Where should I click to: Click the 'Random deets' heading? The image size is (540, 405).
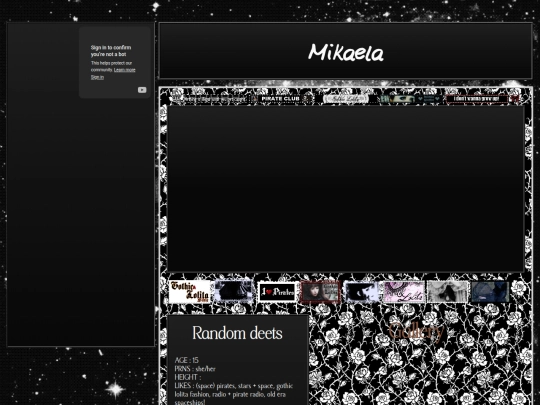(x=237, y=333)
